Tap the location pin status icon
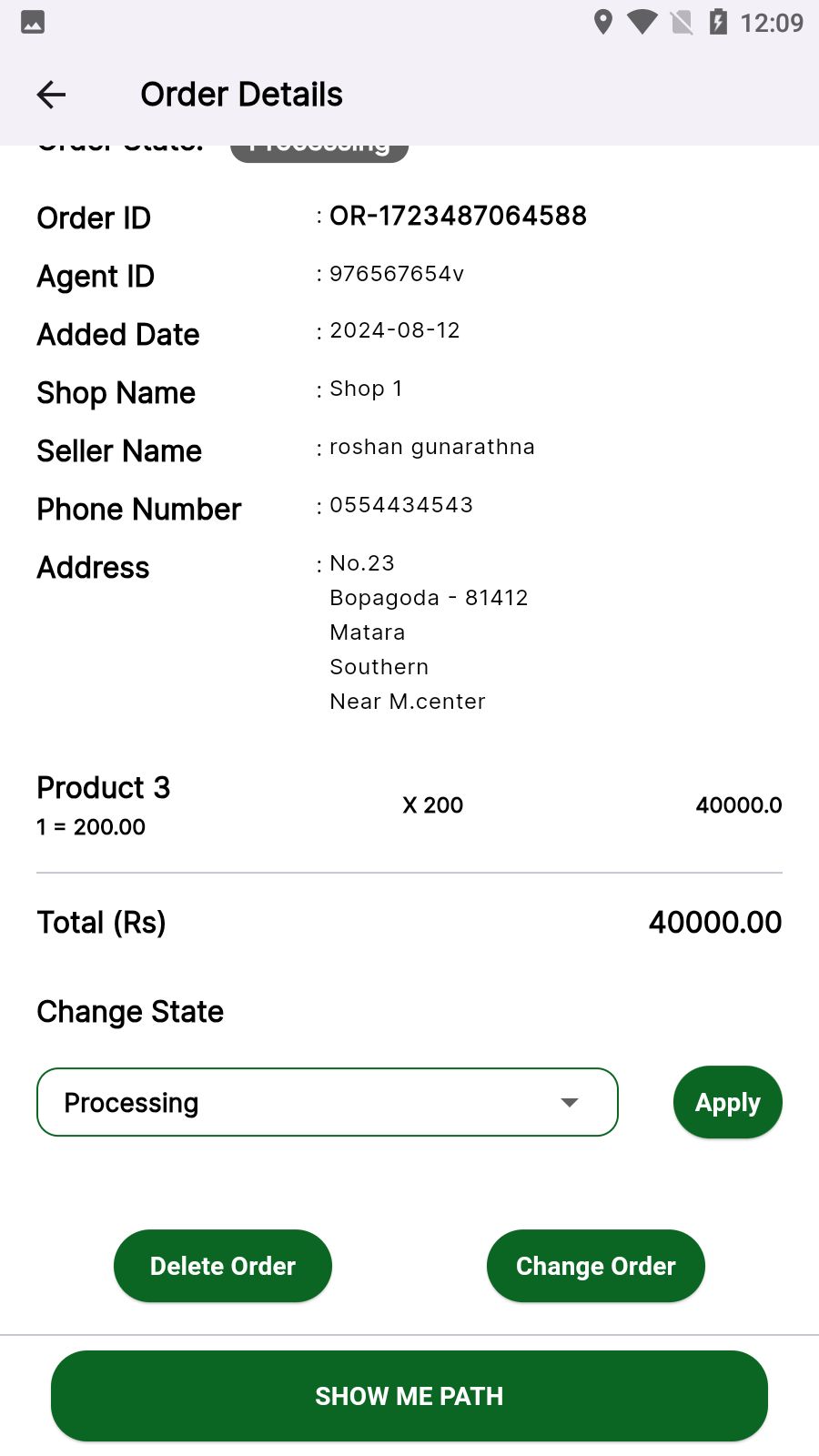Image resolution: width=819 pixels, height=1456 pixels. coord(602,22)
